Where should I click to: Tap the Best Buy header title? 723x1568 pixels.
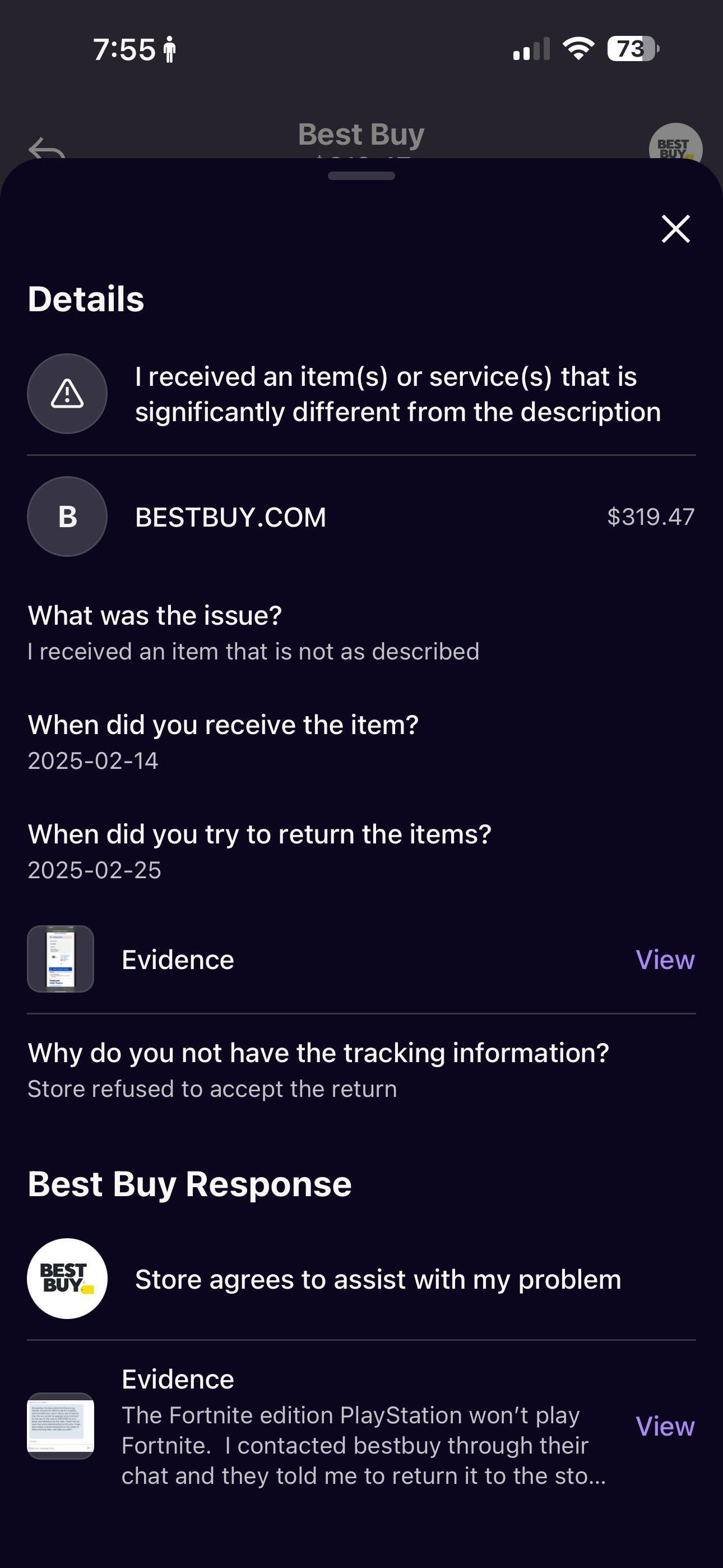[361, 135]
